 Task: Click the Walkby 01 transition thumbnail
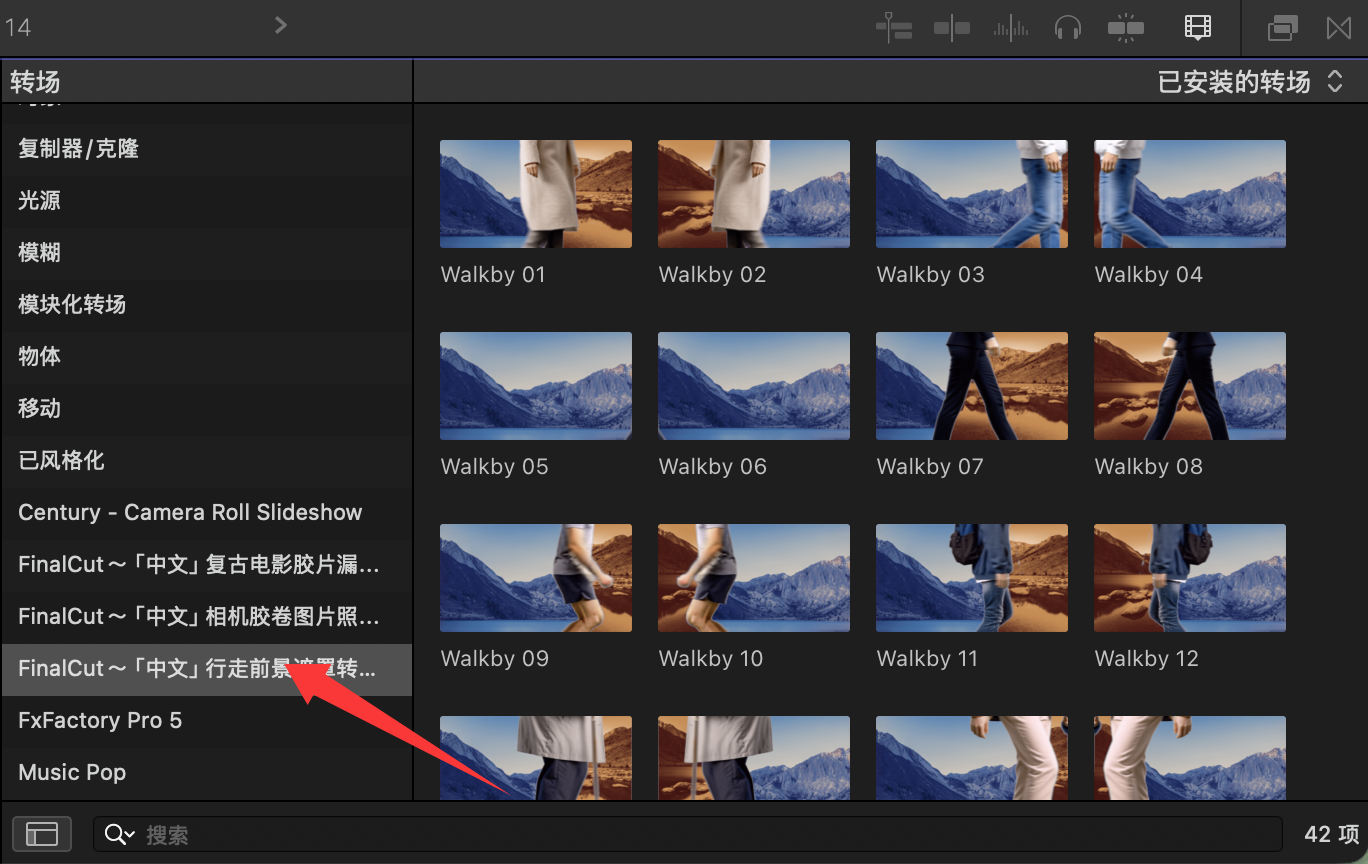tap(536, 194)
